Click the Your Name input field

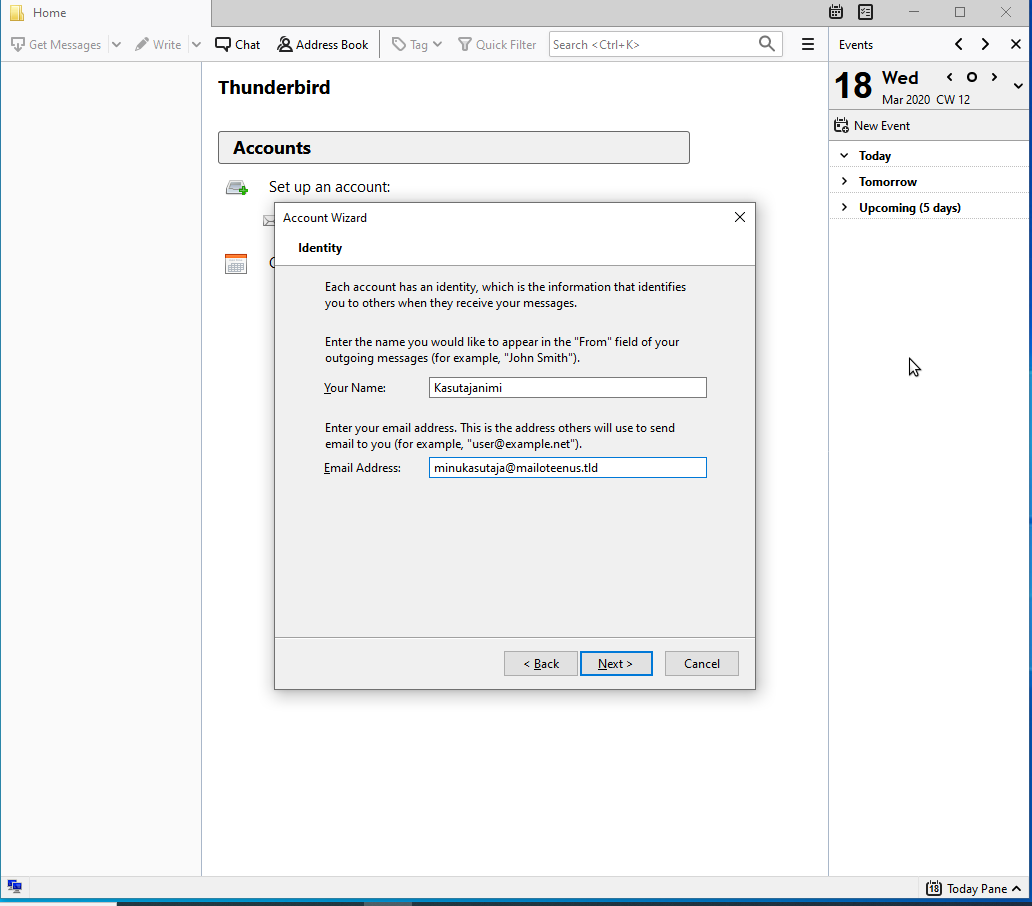[567, 388]
